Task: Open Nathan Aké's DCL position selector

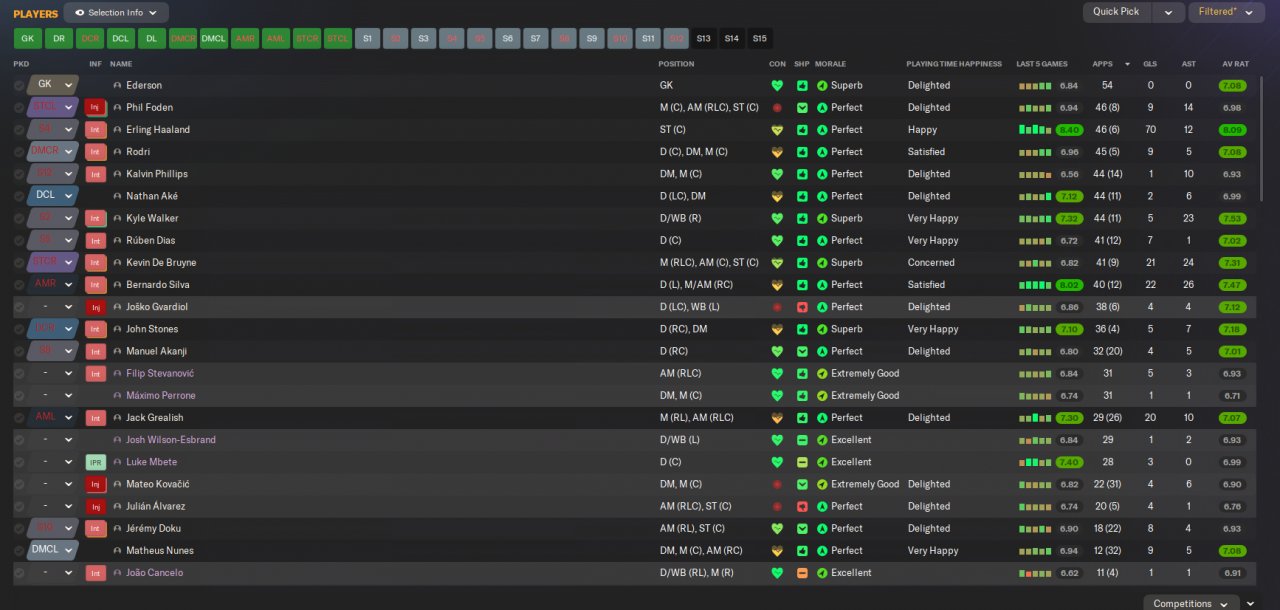Action: click(53, 196)
